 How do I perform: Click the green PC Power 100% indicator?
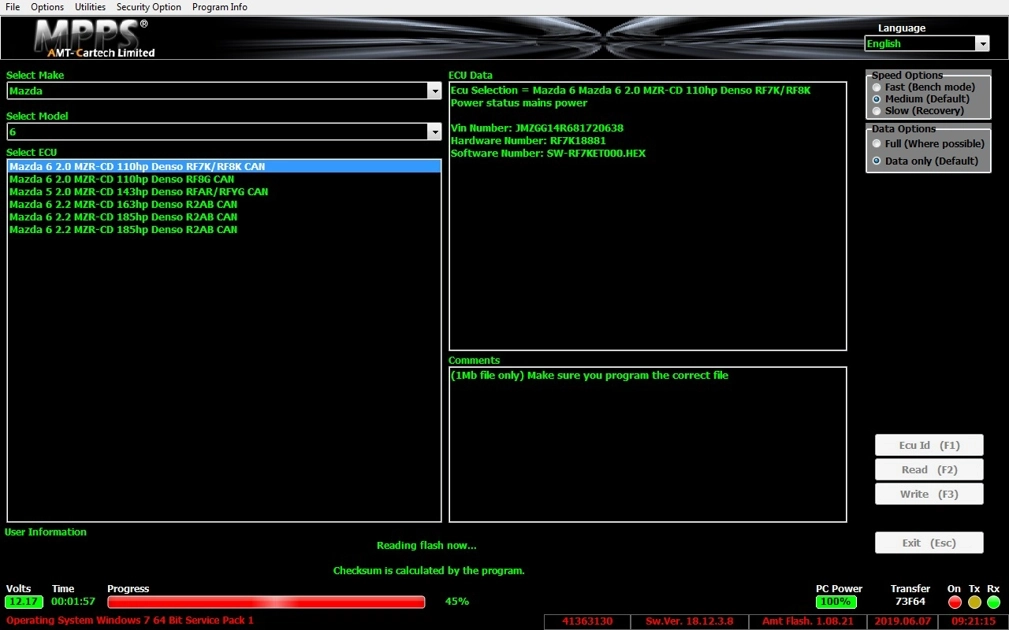click(x=836, y=602)
